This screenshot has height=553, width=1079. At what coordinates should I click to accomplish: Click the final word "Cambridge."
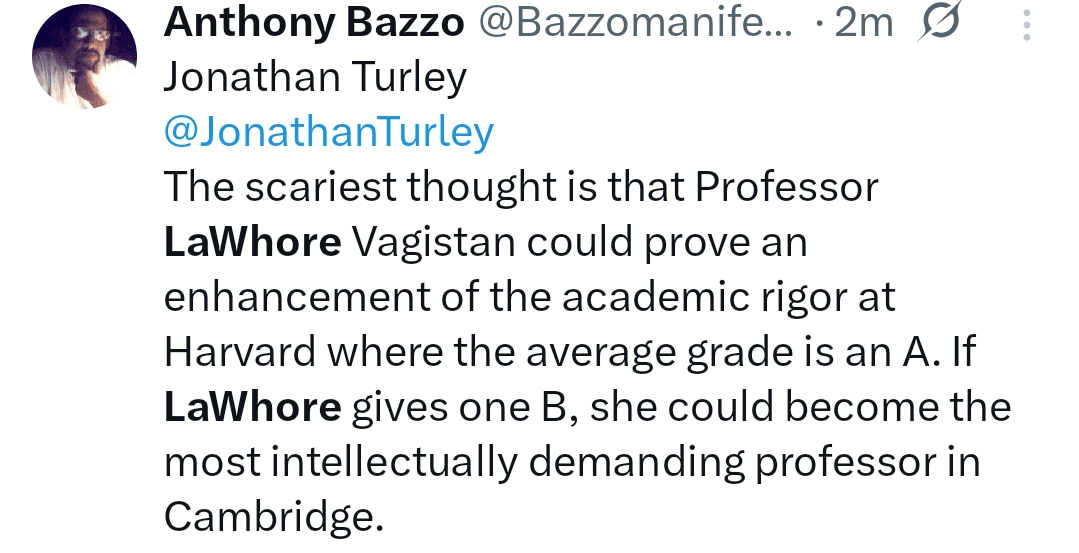pyautogui.click(x=274, y=517)
